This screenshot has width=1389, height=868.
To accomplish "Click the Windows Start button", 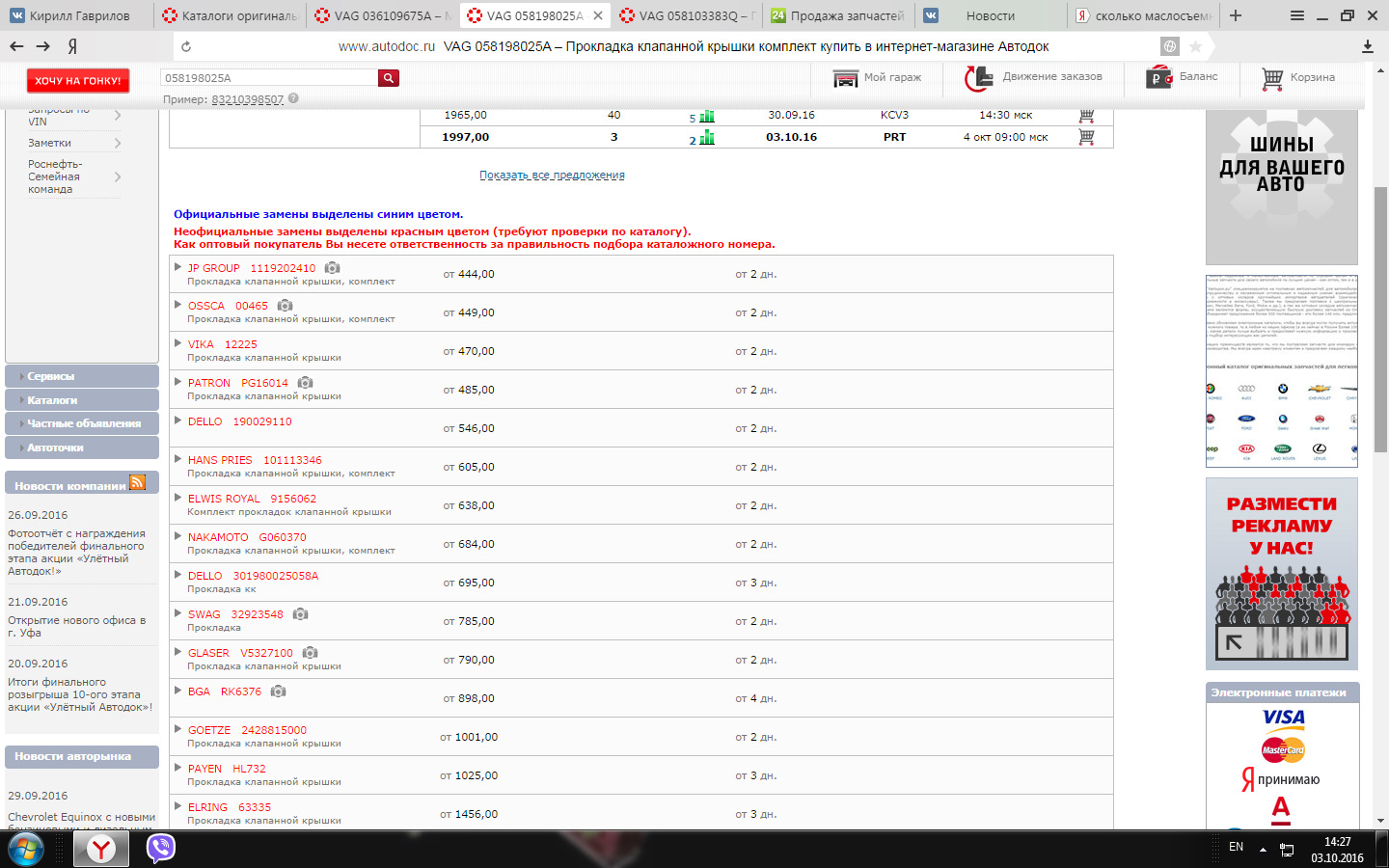I will [26, 850].
